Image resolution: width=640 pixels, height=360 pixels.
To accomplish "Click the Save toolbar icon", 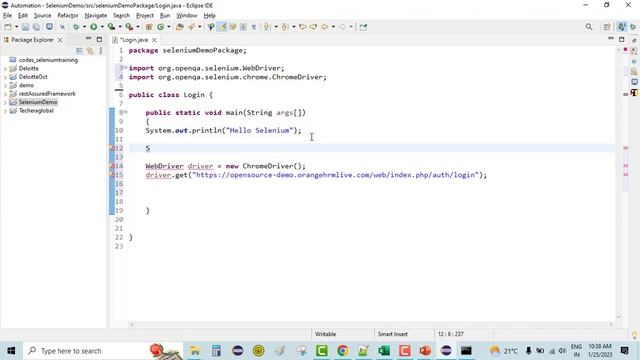I will (x=25, y=27).
